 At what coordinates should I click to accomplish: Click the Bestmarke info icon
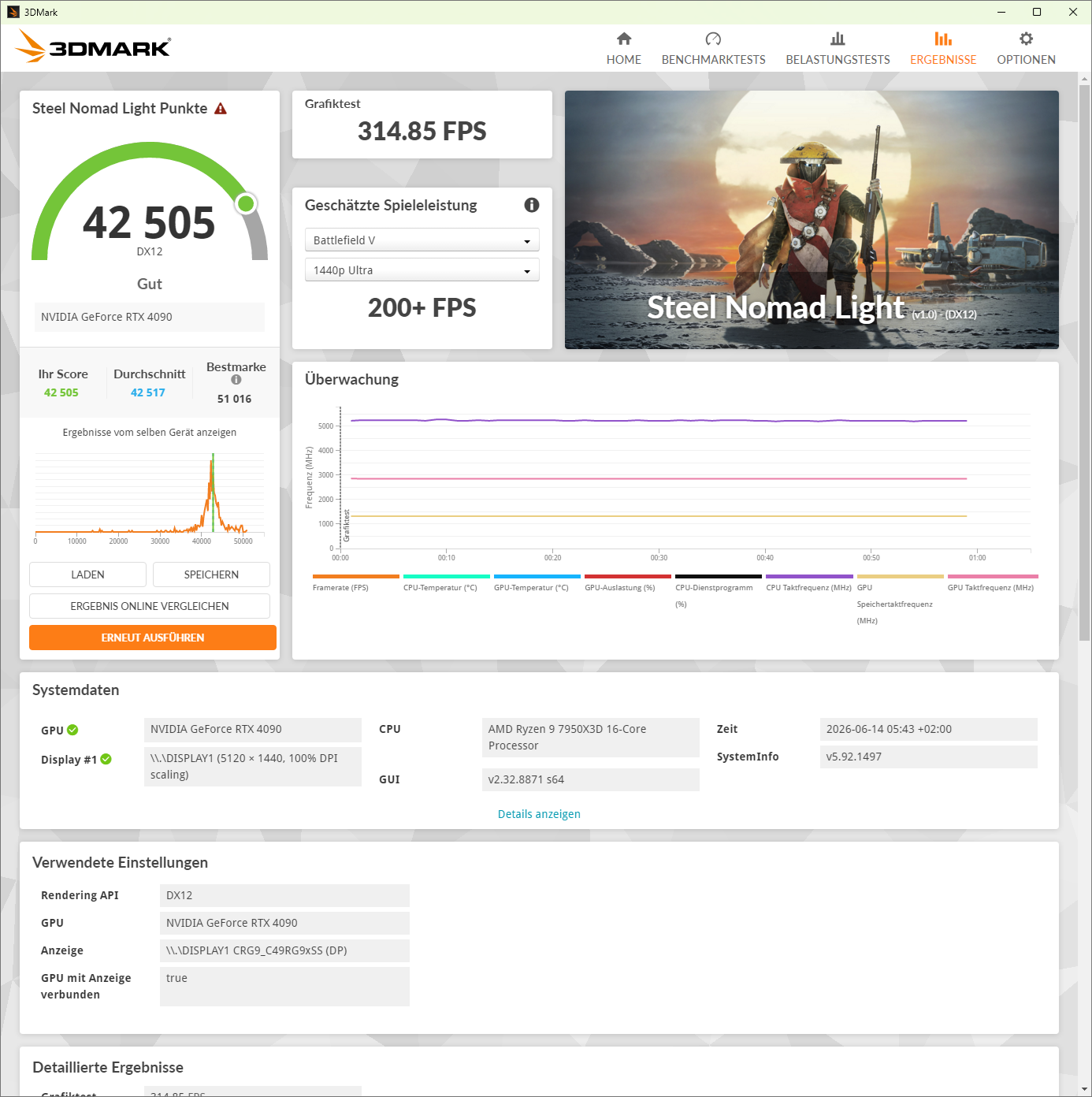236,380
